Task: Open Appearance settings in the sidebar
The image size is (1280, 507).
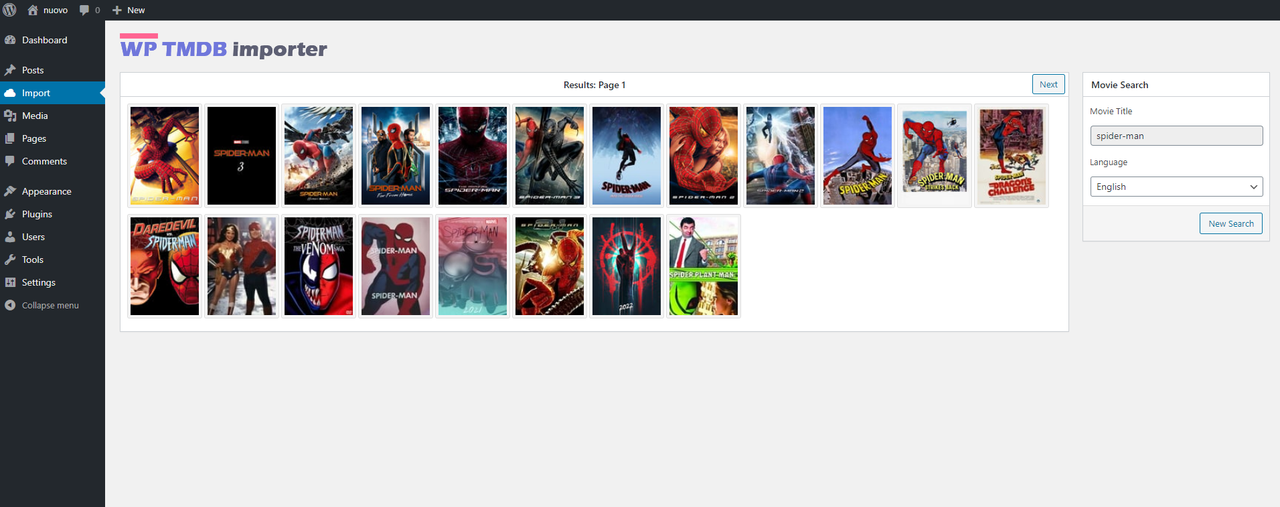Action: pos(46,191)
